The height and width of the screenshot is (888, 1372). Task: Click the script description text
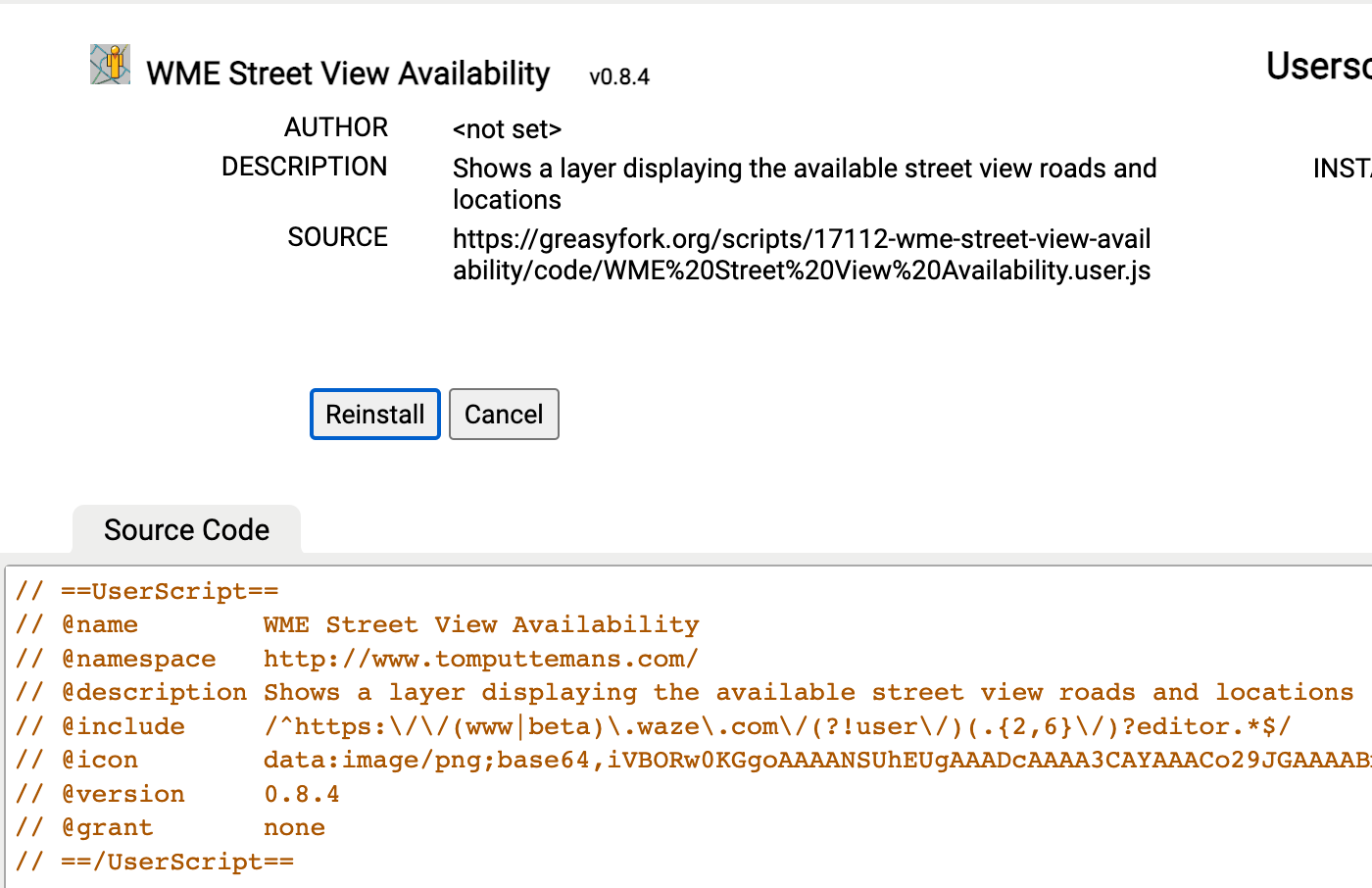click(x=804, y=183)
